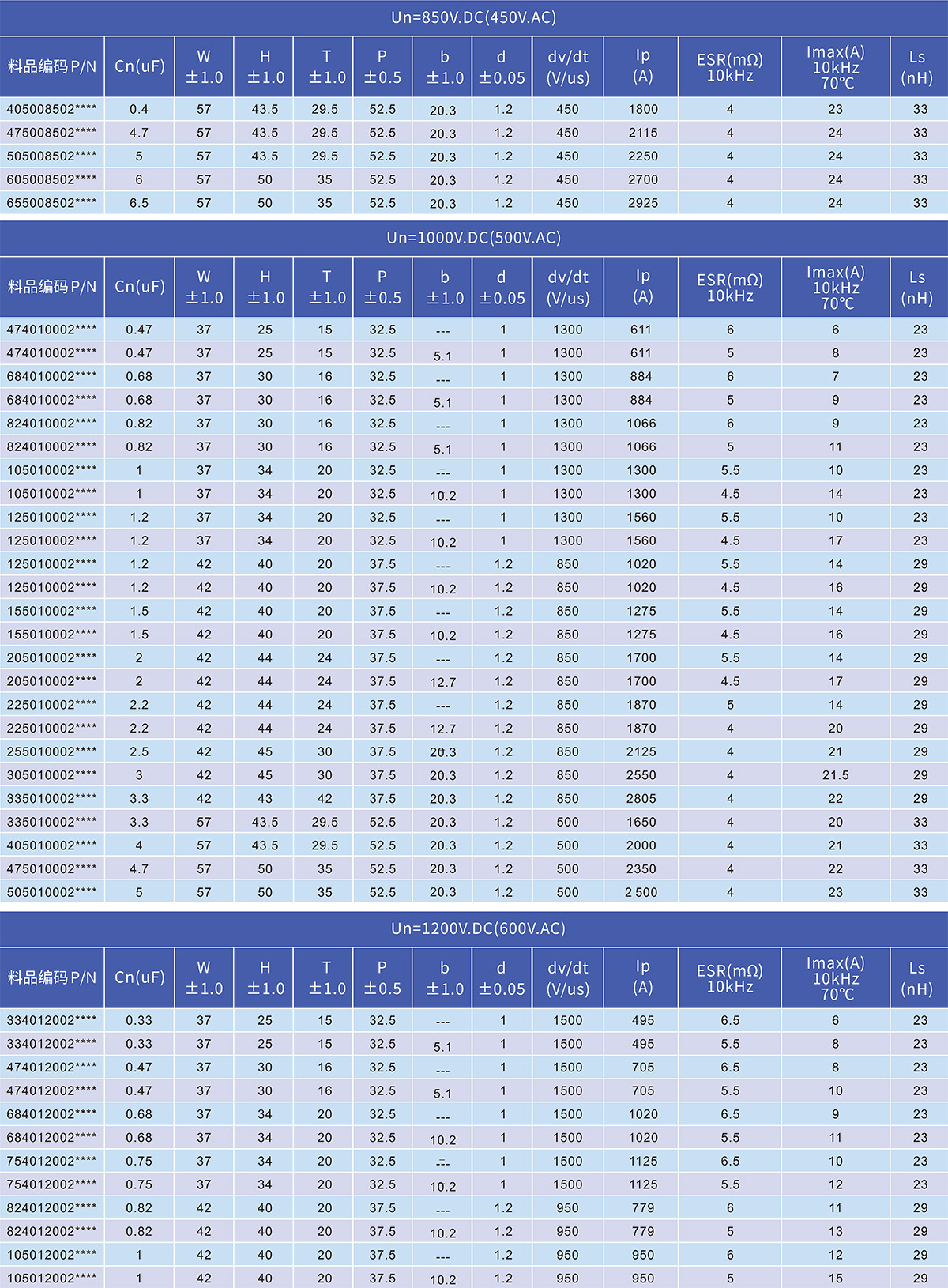Select part number 605008502****
Viewport: 948px width, 1288px height.
pos(51,179)
